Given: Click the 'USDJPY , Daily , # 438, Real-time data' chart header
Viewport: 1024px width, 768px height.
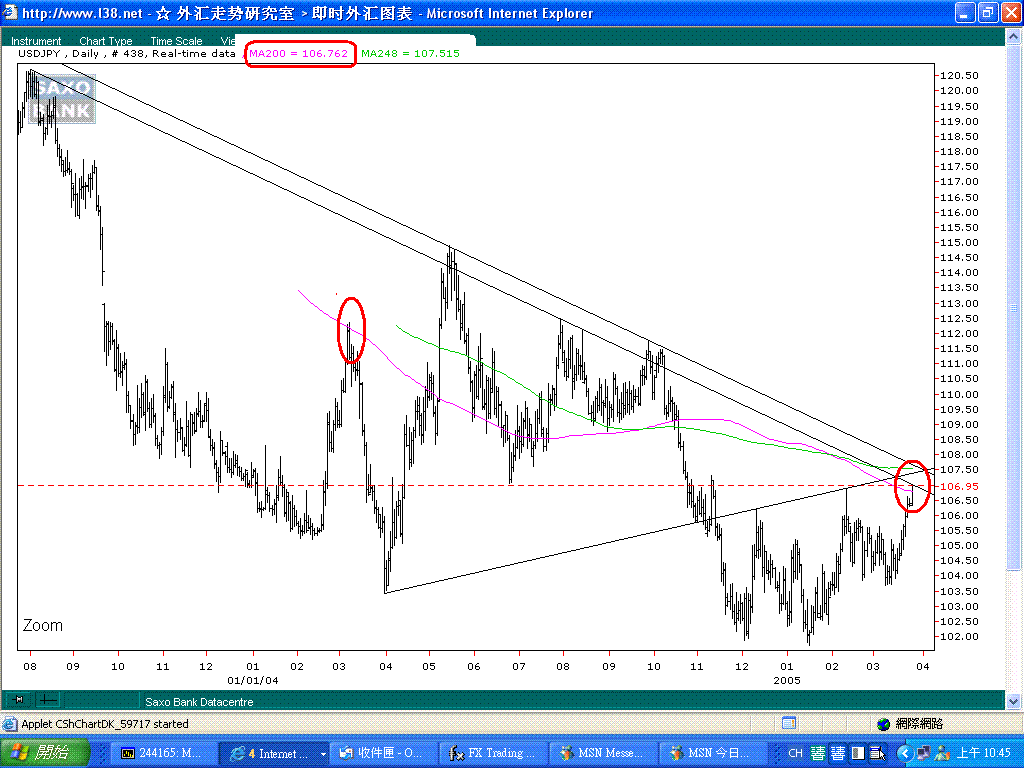Looking at the screenshot, I should (126, 54).
